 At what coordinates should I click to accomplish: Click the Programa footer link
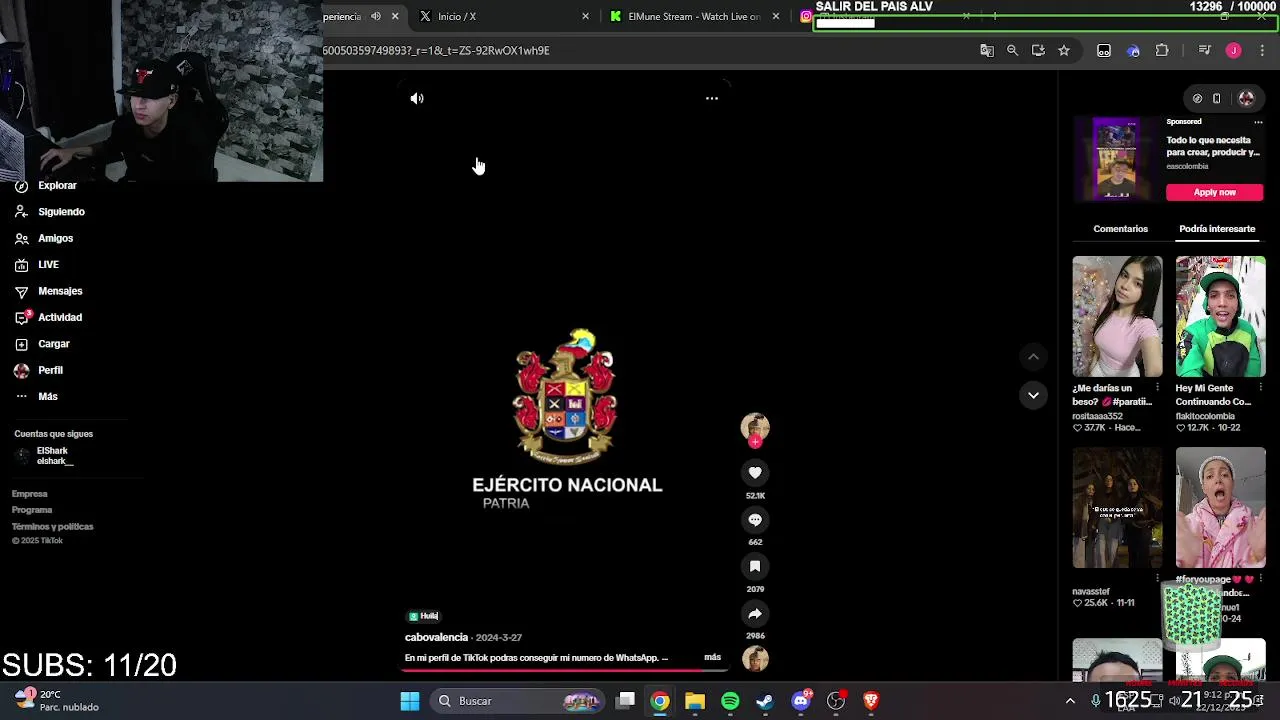[32, 510]
